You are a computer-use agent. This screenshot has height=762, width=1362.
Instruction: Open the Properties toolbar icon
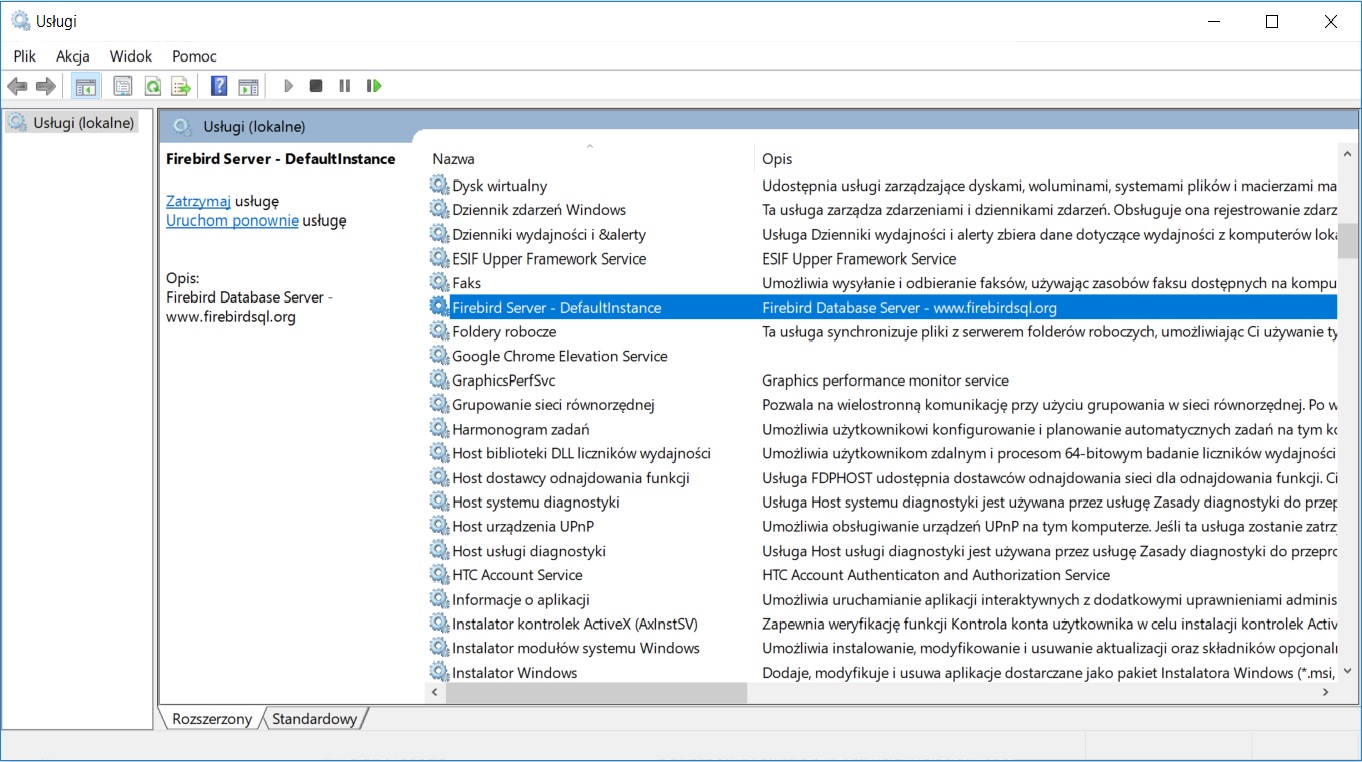click(122, 87)
